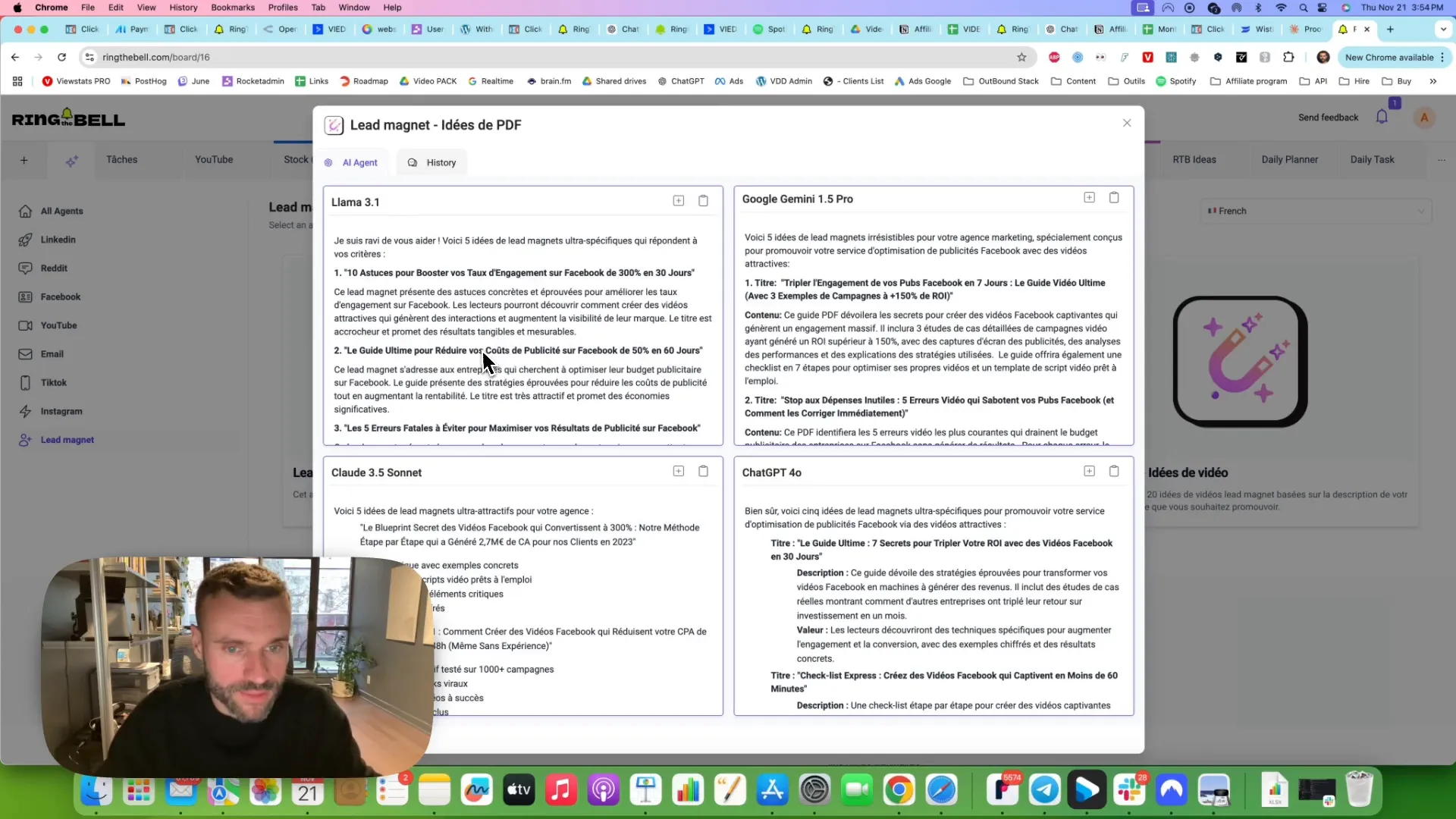
Task: Click New Chrome available button
Action: (1394, 57)
